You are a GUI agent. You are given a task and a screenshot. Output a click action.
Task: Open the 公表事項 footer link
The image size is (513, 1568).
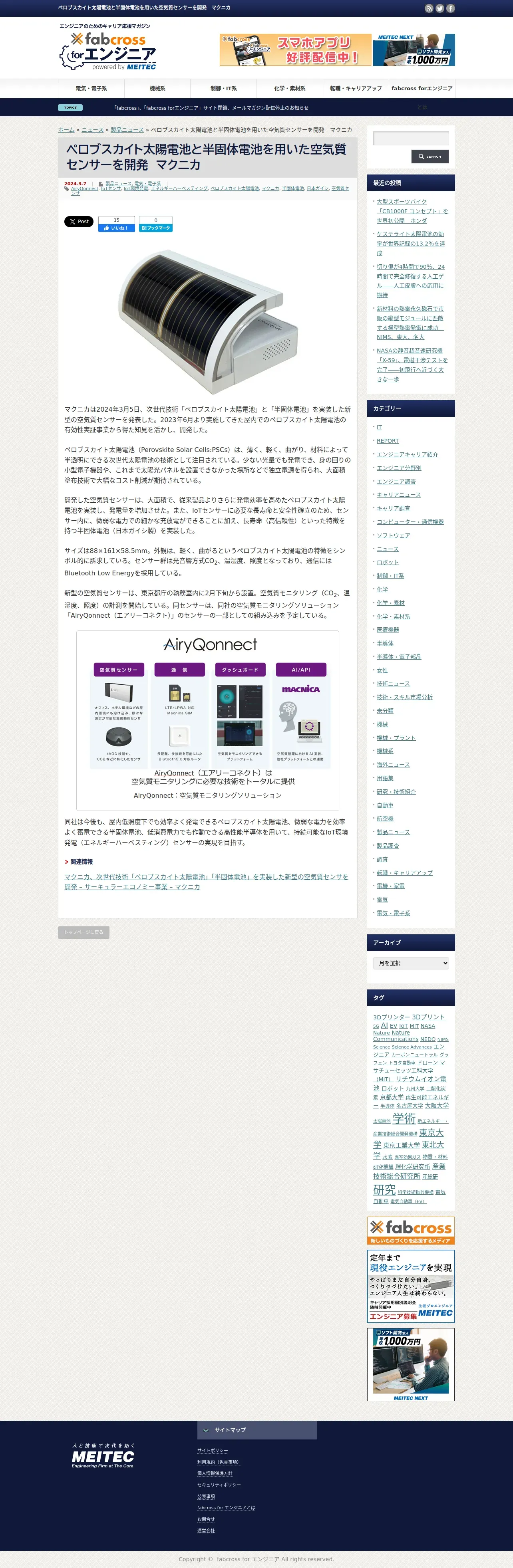(206, 1496)
